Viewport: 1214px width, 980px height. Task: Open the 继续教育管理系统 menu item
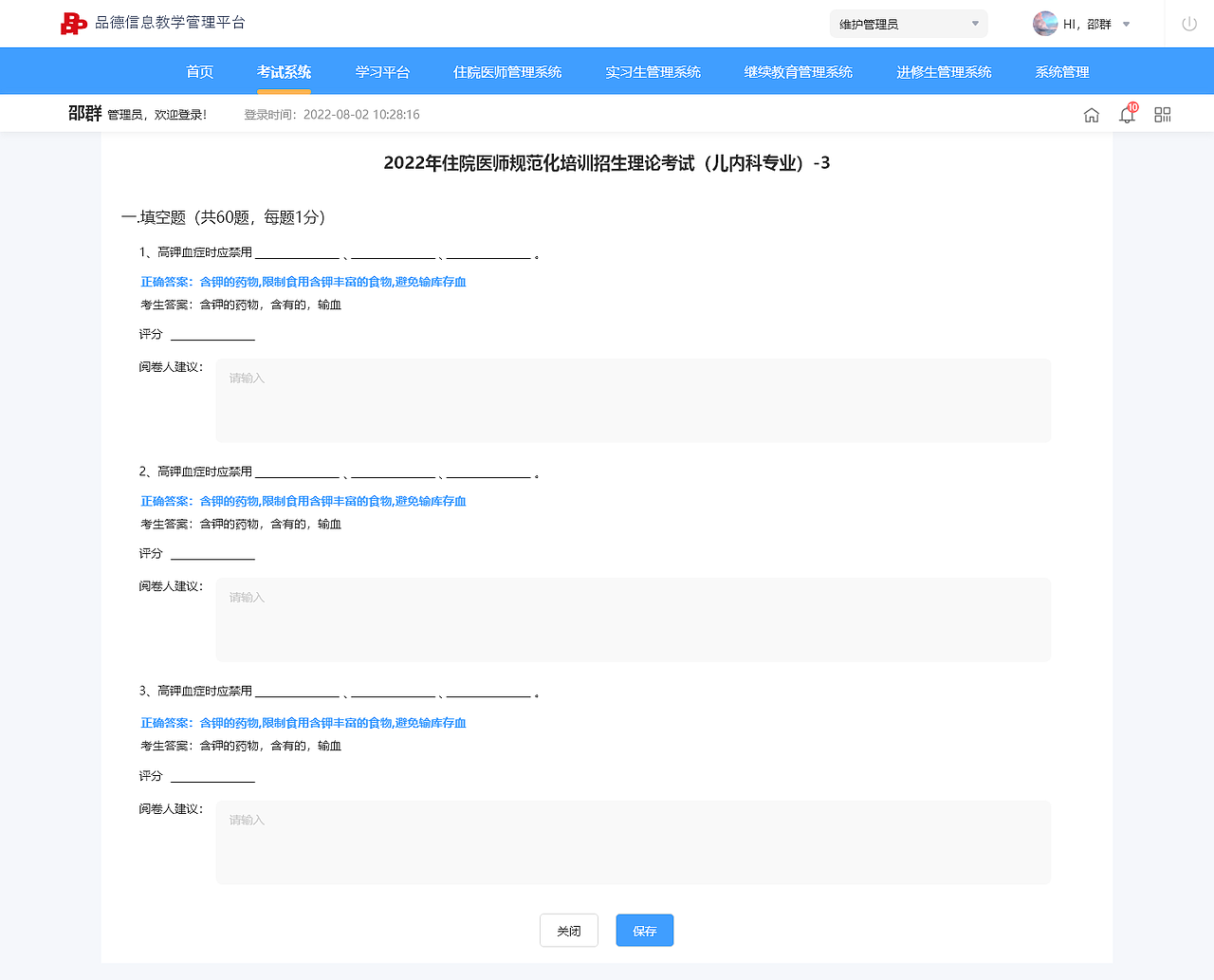[x=799, y=70]
